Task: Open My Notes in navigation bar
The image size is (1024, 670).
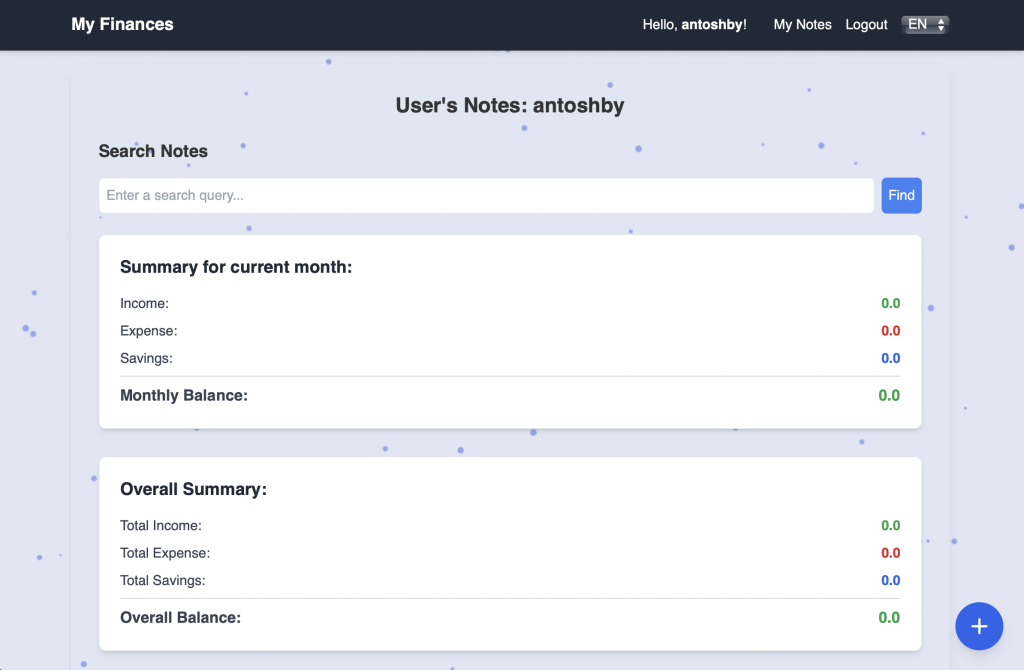Action: click(x=802, y=25)
